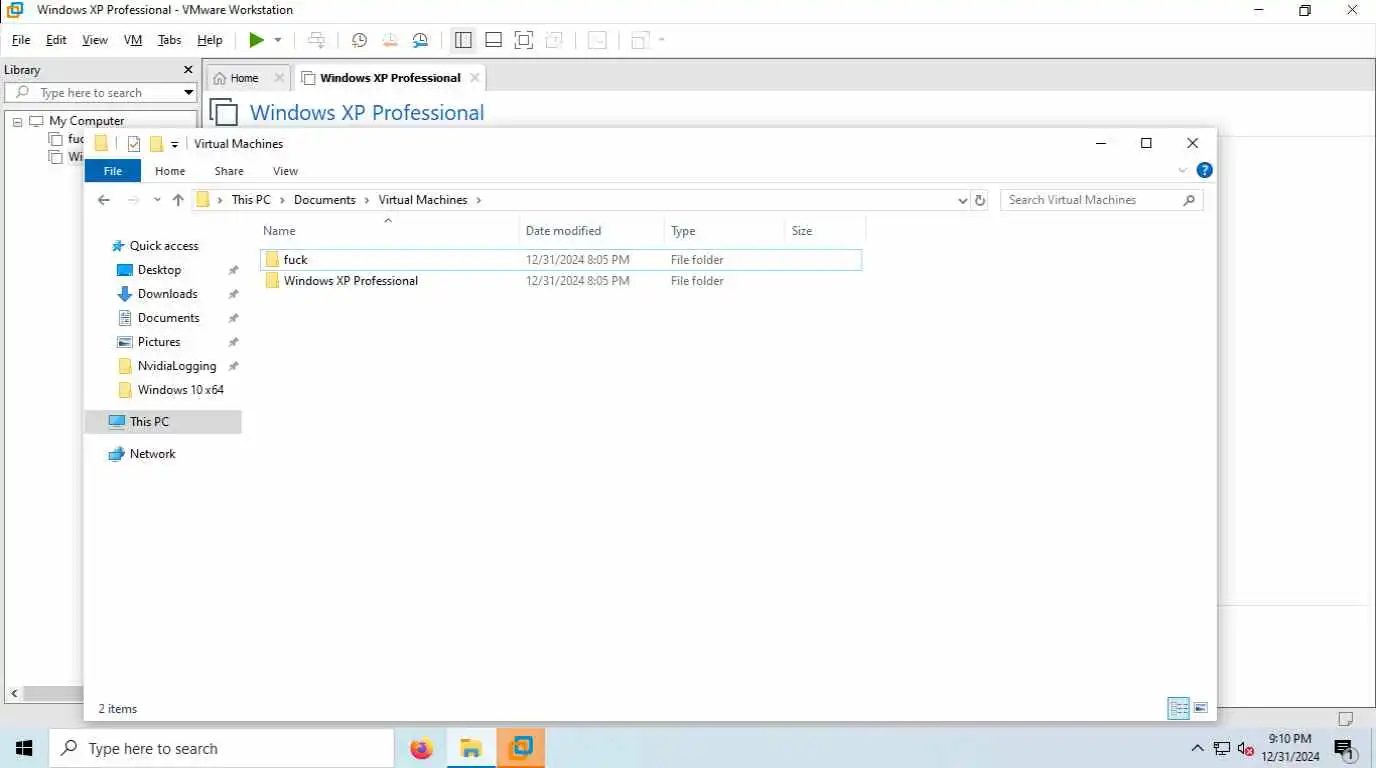The image size is (1376, 768).
Task: Open the Explorer File tab
Action: [113, 171]
